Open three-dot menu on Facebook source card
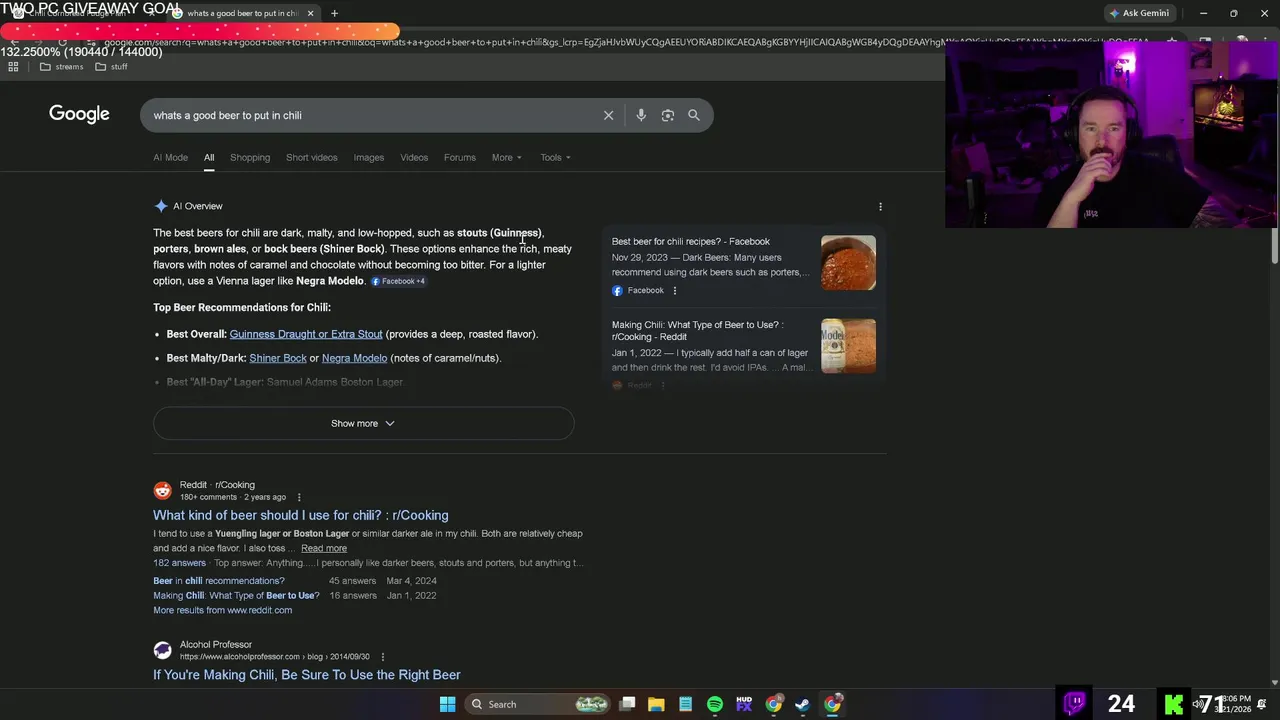1280x720 pixels. 674,290
